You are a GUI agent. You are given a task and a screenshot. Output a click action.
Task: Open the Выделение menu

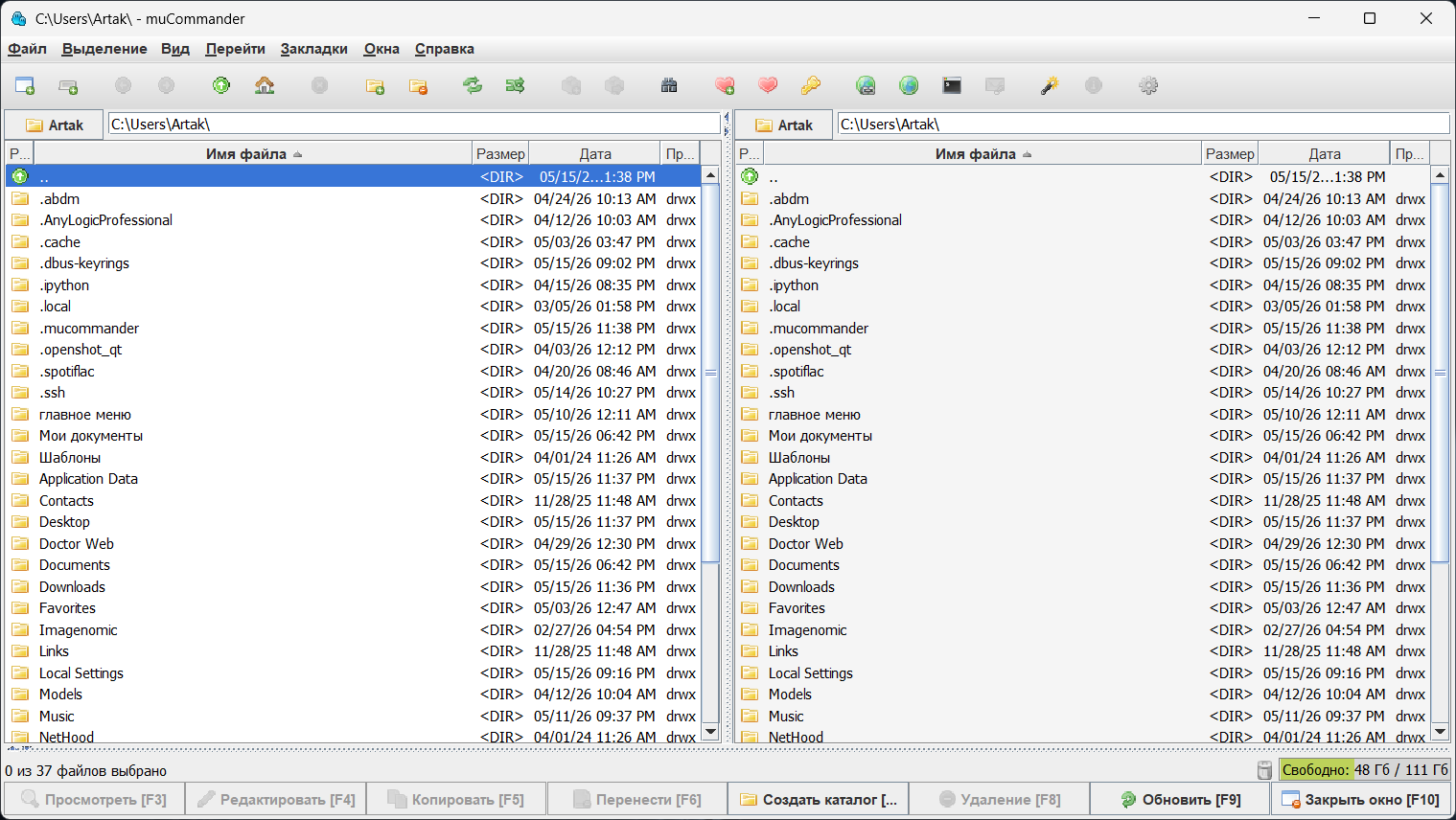[104, 49]
